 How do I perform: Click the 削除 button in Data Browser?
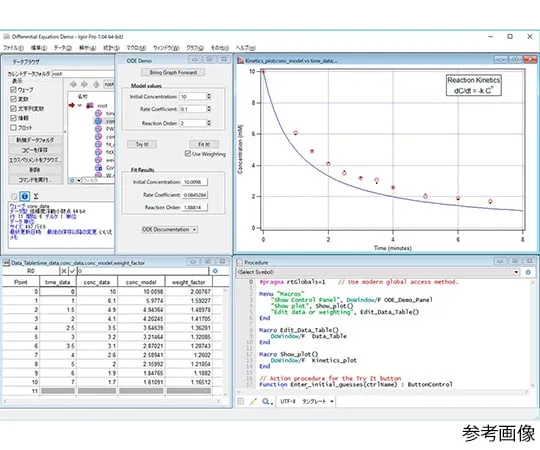pos(35,170)
